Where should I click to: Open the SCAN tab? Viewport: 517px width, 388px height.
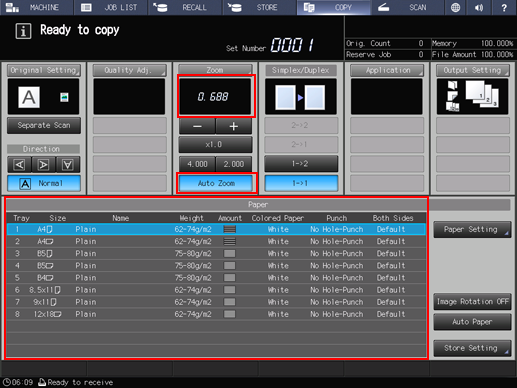tap(408, 7)
